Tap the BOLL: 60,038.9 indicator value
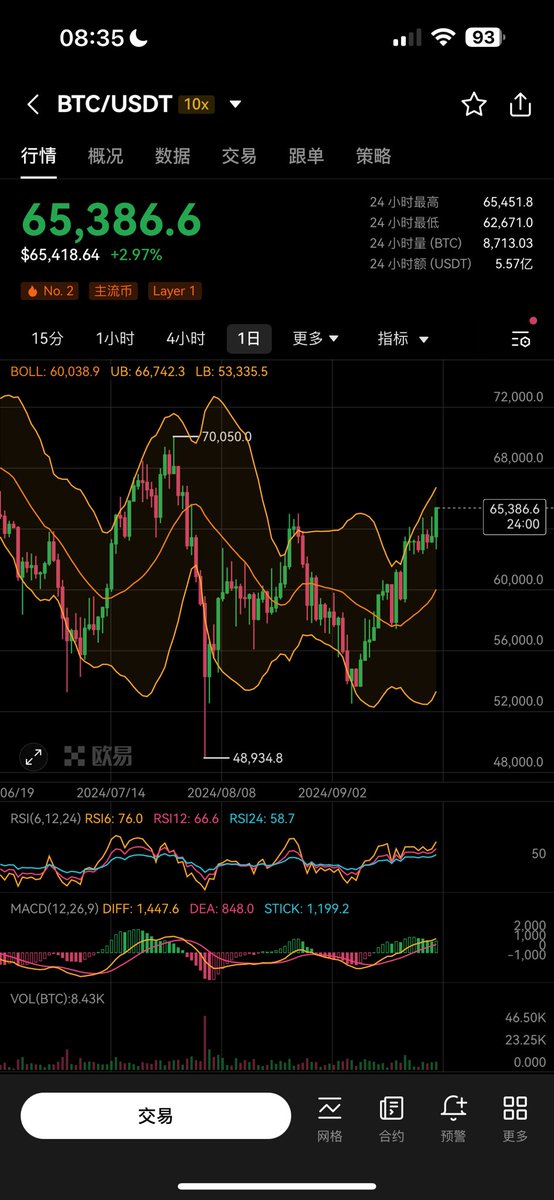This screenshot has height=1200, width=554. (55, 371)
